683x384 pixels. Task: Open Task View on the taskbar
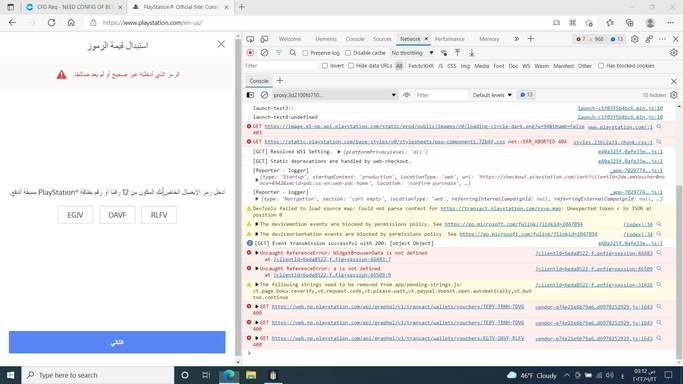[206, 375]
